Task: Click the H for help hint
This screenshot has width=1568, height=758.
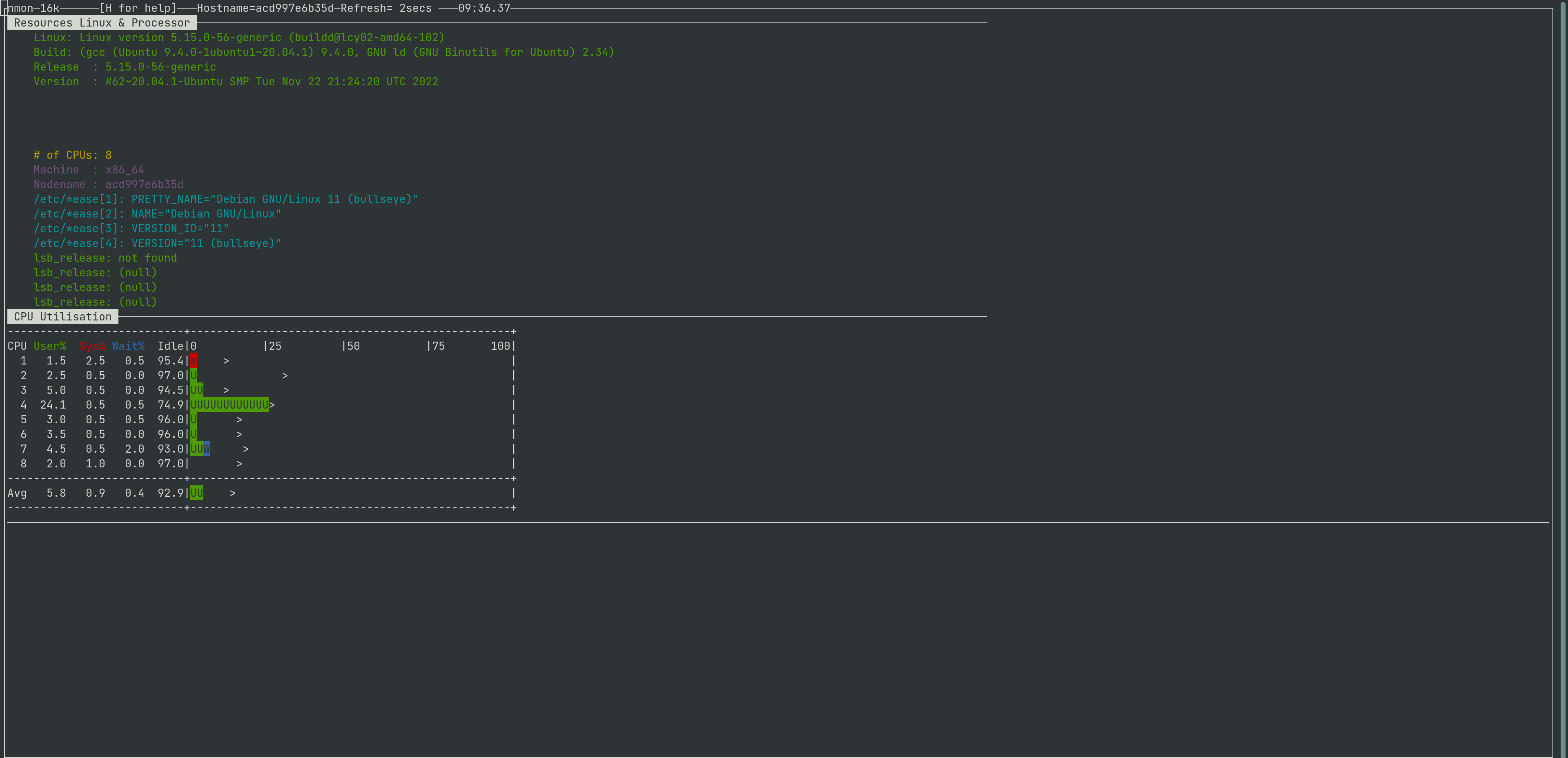Action: pos(138,9)
